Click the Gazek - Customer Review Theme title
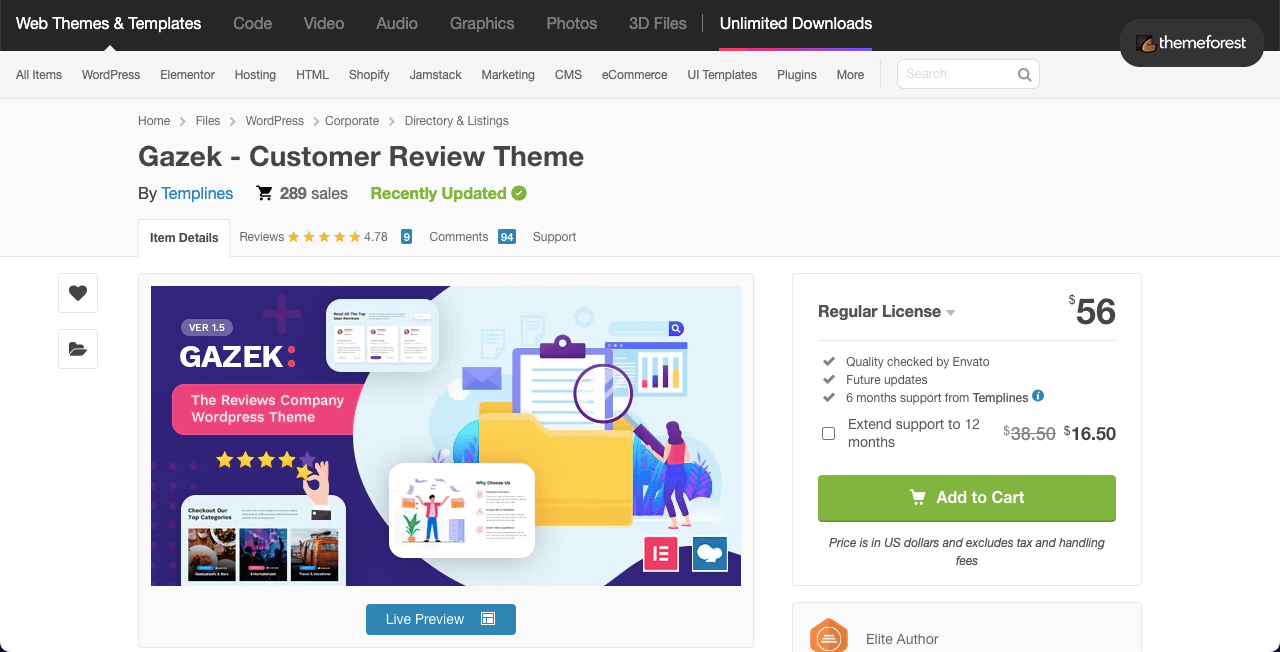This screenshot has width=1280, height=652. tap(361, 157)
